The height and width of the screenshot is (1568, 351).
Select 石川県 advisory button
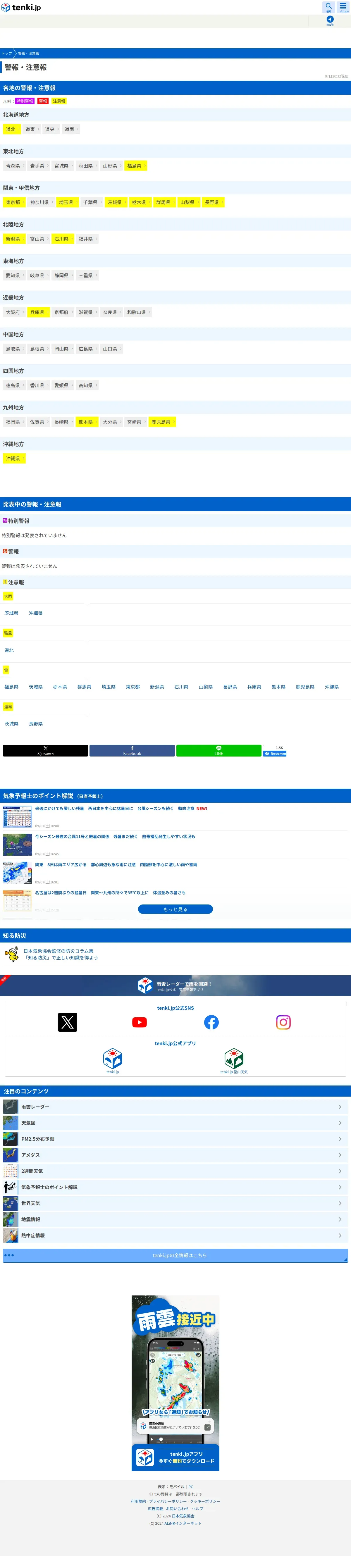[63, 239]
